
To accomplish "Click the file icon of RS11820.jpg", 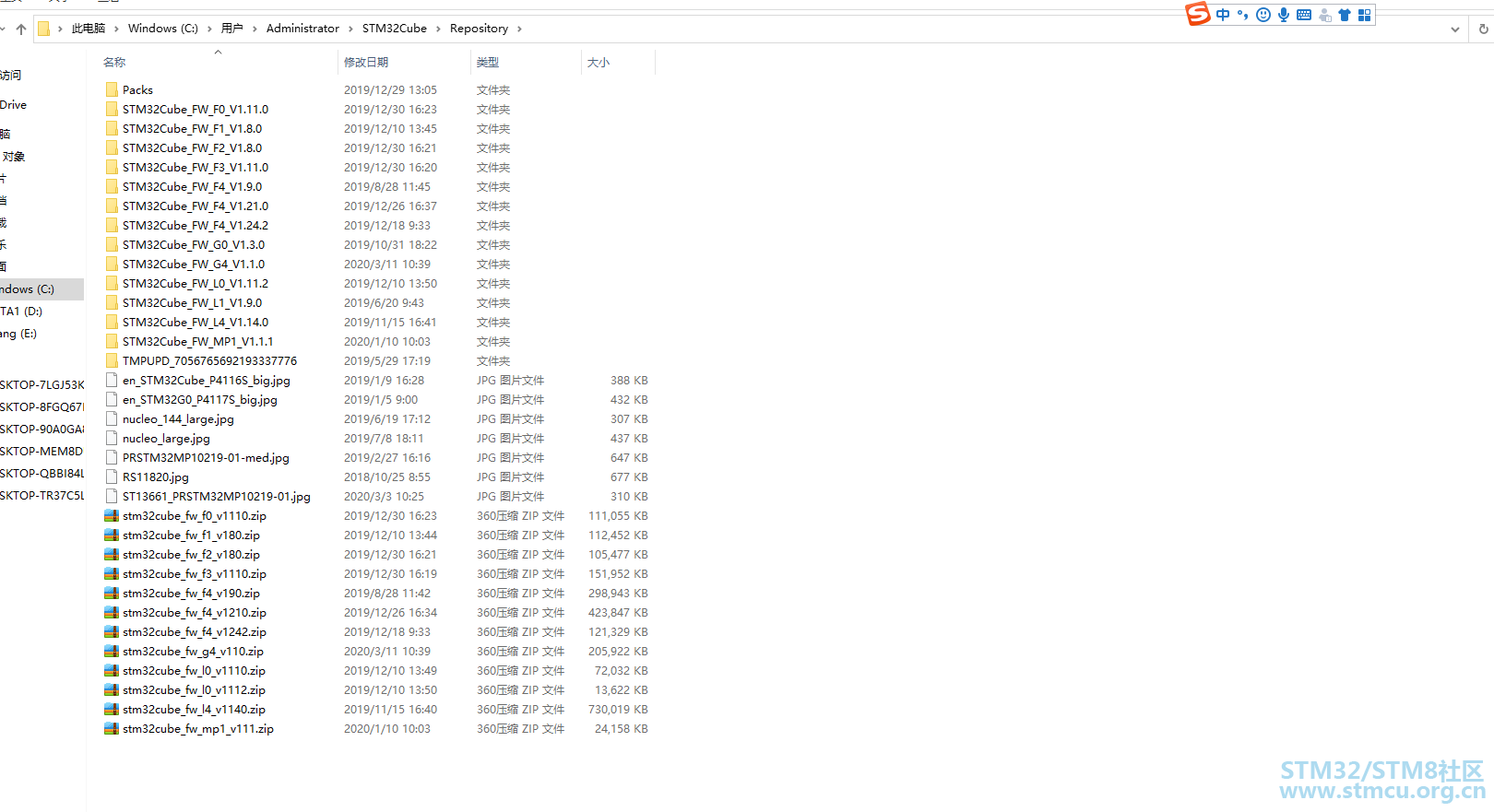I will point(112,477).
